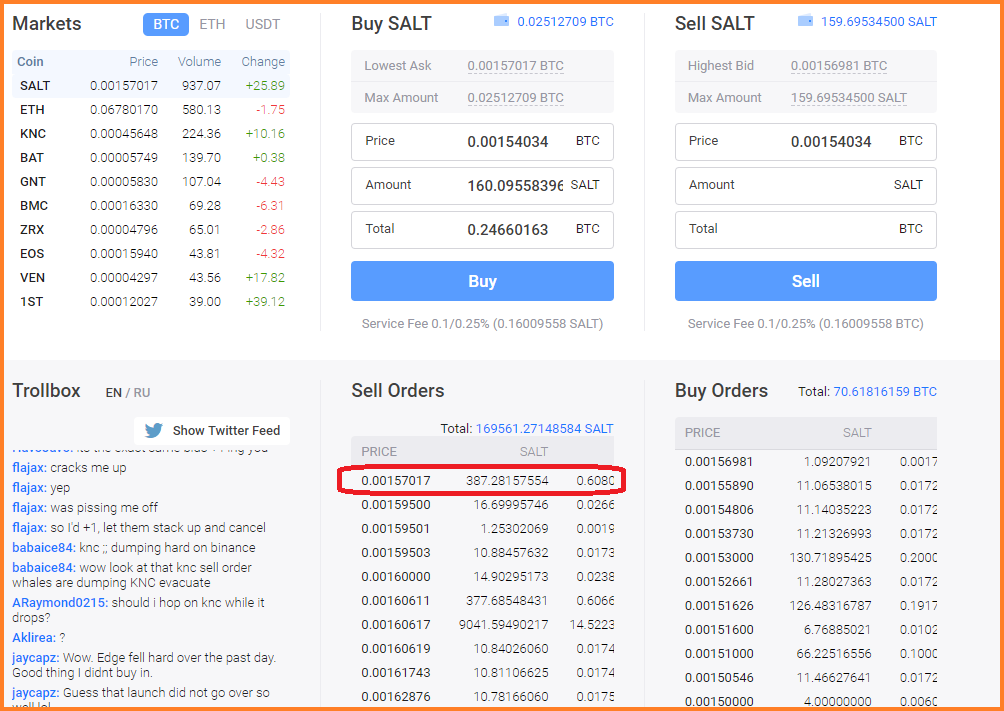Switch Trollbox language to RU
Viewport: 1004px width, 711px height.
tap(142, 393)
